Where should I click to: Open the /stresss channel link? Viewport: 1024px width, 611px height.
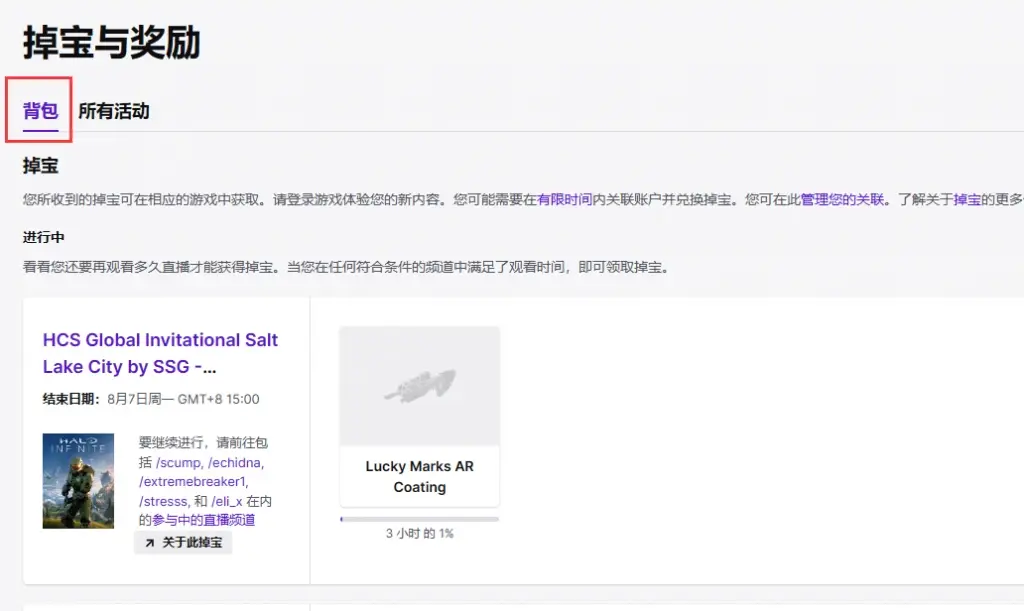[x=164, y=500]
